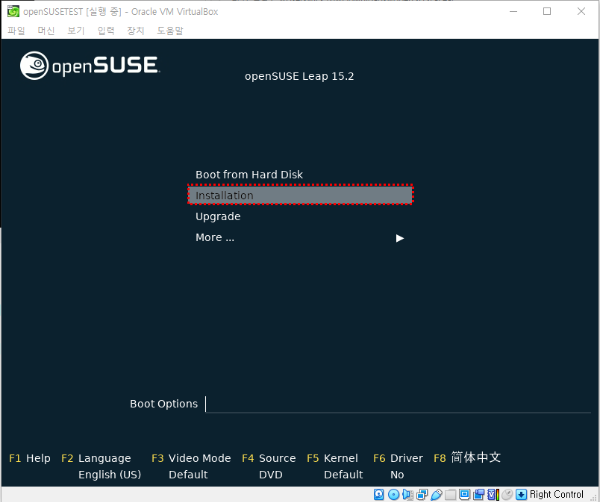Click the DVD value under Source
Image resolution: width=600 pixels, height=502 pixels.
tap(271, 474)
